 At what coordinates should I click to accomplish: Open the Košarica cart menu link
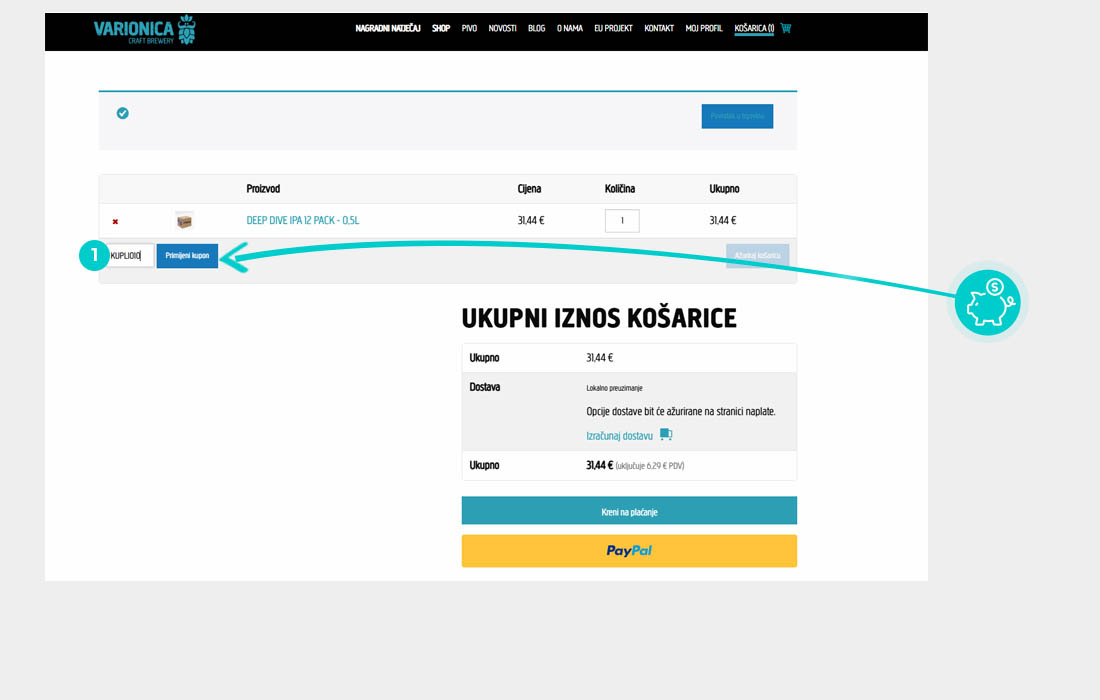754,28
